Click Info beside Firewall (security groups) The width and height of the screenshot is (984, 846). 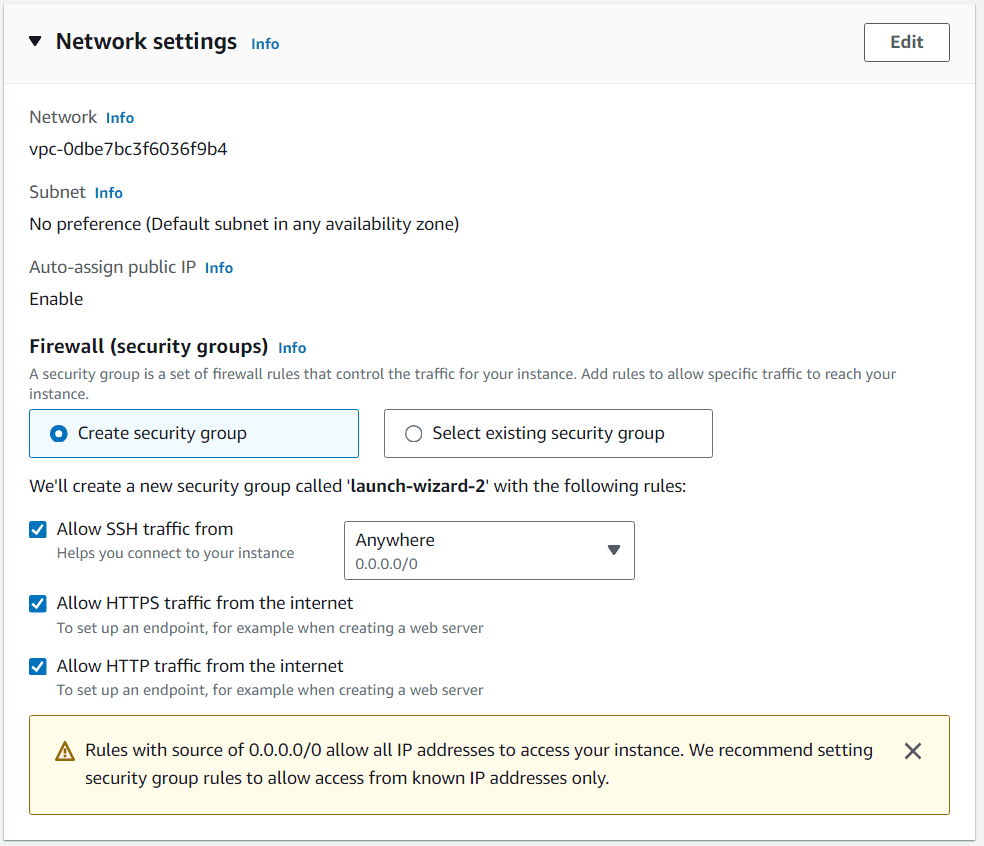(x=292, y=347)
